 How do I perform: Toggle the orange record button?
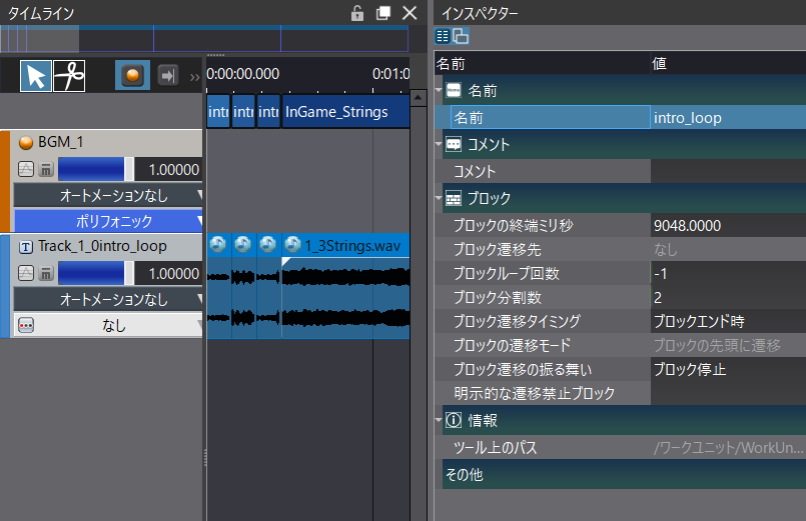click(133, 76)
